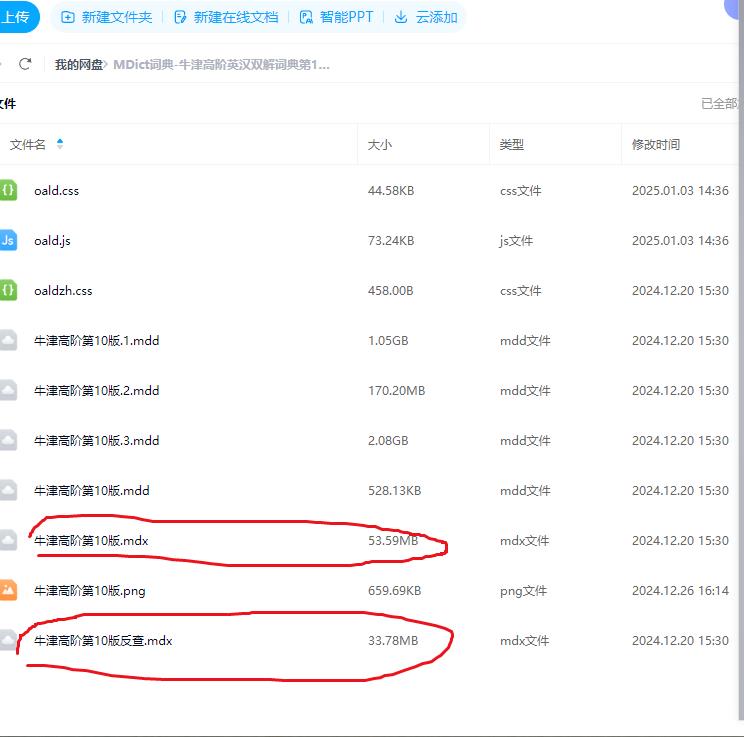Click the cloud icon for 牛津高阶第10版.2.mdd
This screenshot has width=744, height=737.
[x=8, y=390]
